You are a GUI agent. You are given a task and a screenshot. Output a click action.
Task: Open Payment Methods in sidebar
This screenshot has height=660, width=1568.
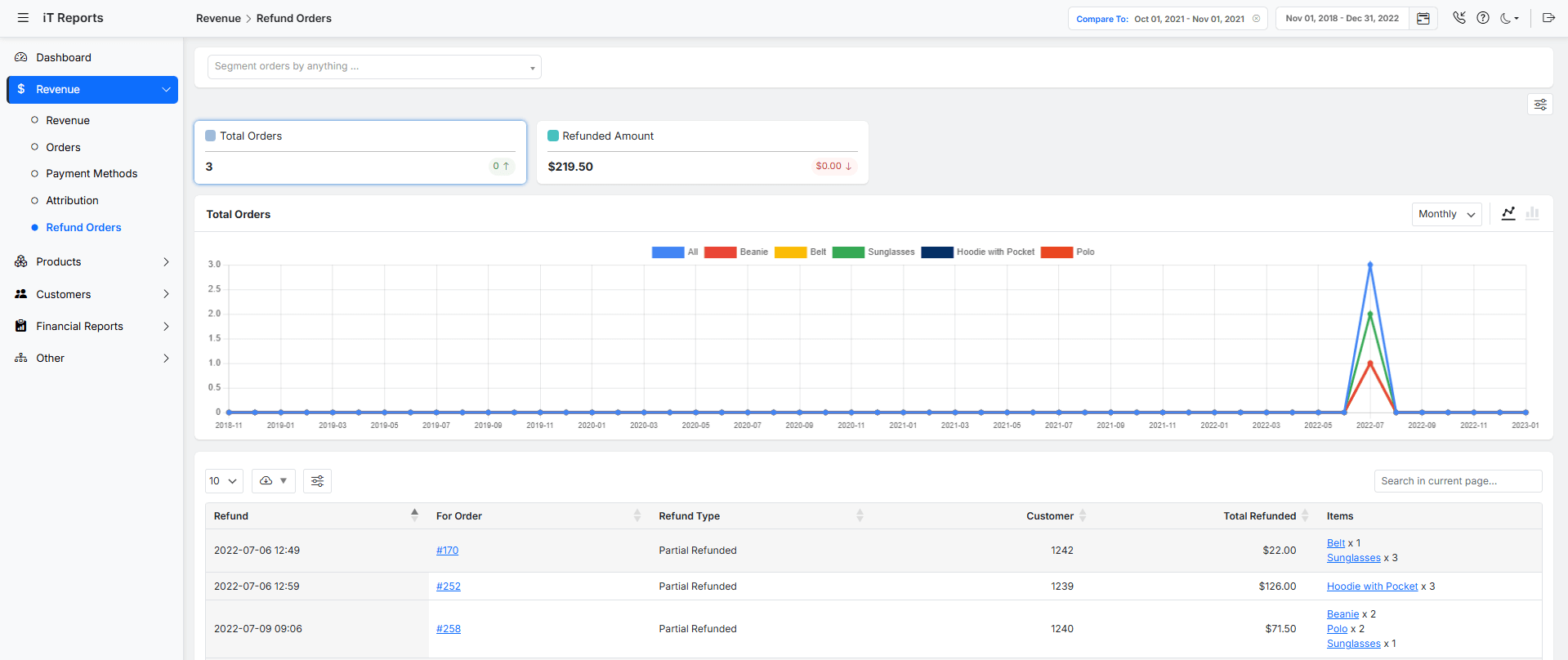(92, 173)
